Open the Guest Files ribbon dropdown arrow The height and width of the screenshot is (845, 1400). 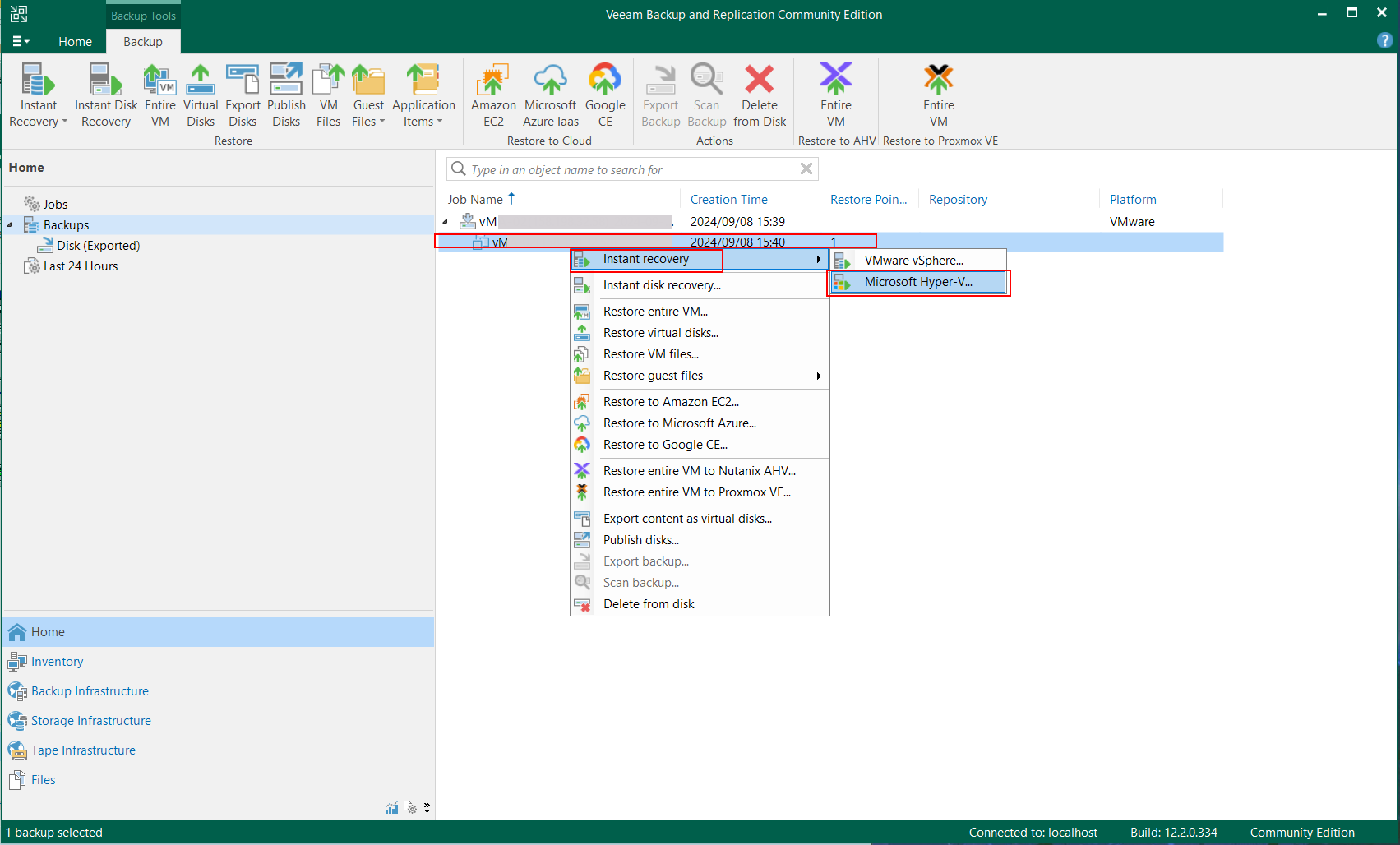(x=382, y=122)
